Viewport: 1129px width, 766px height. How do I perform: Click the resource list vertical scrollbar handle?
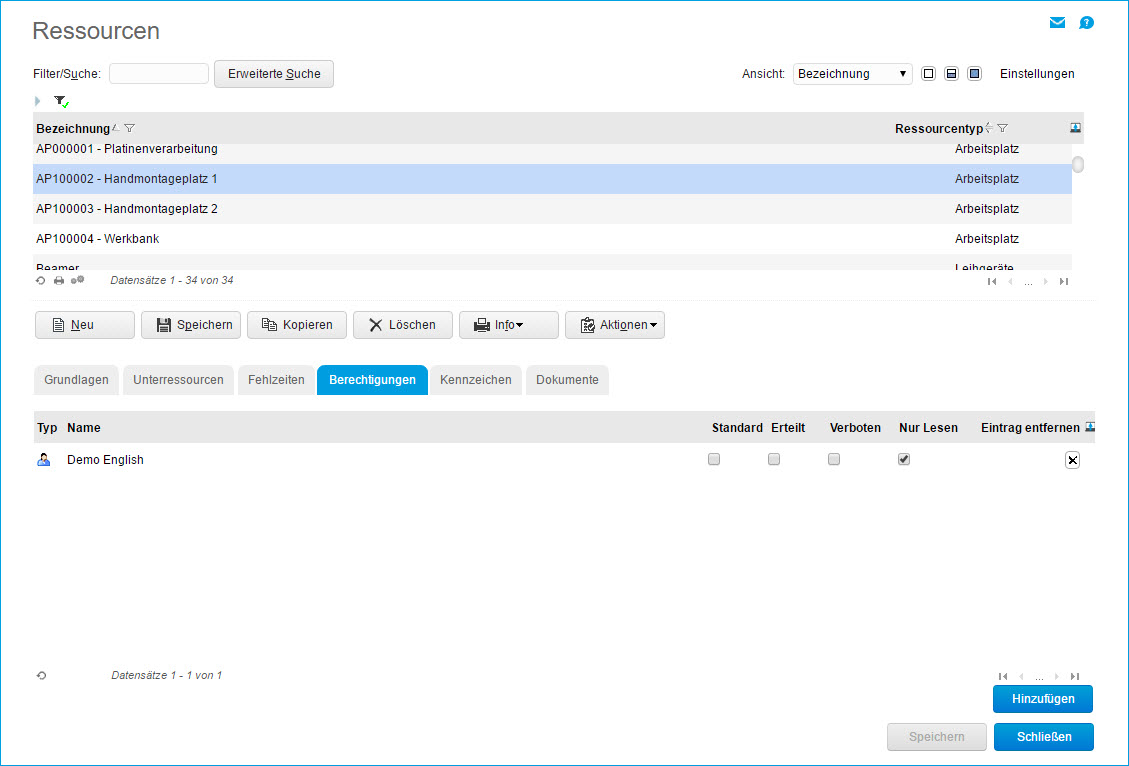pos(1078,165)
